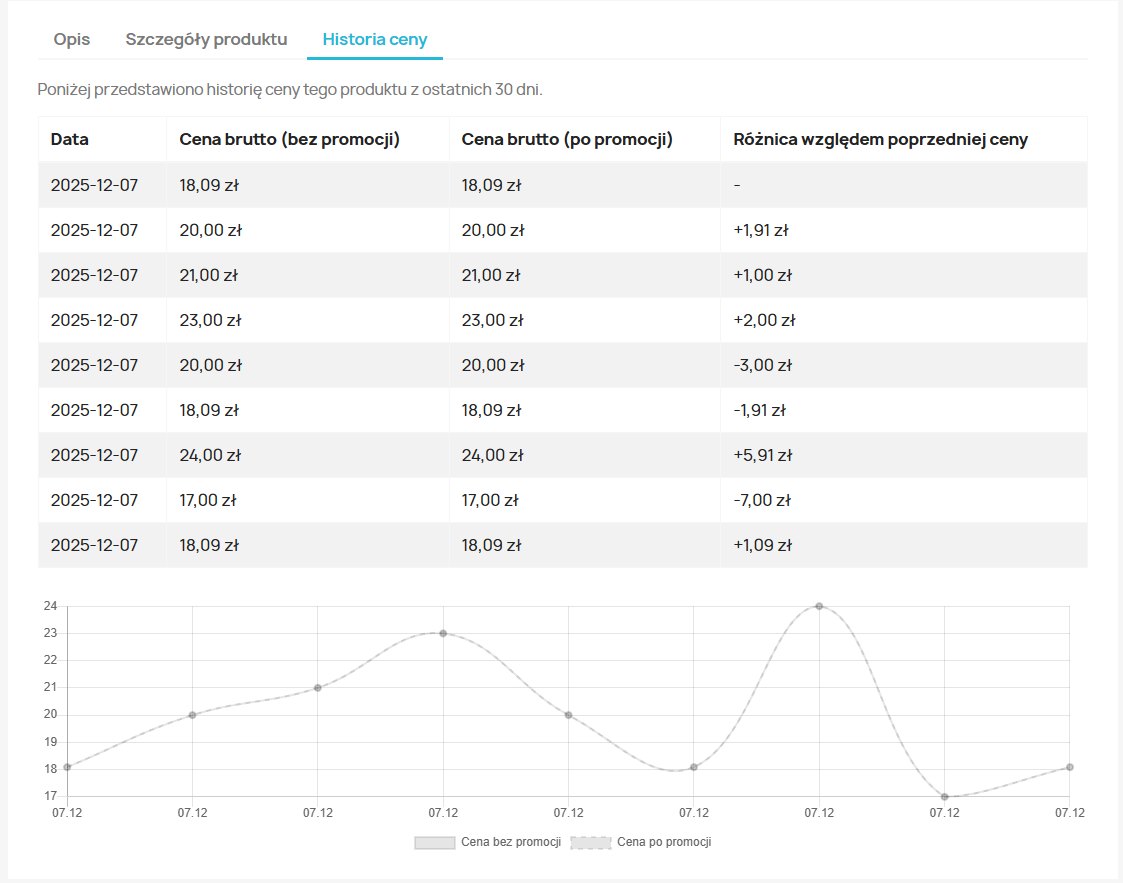Click Cena brutto (po promocji) column header

click(567, 139)
